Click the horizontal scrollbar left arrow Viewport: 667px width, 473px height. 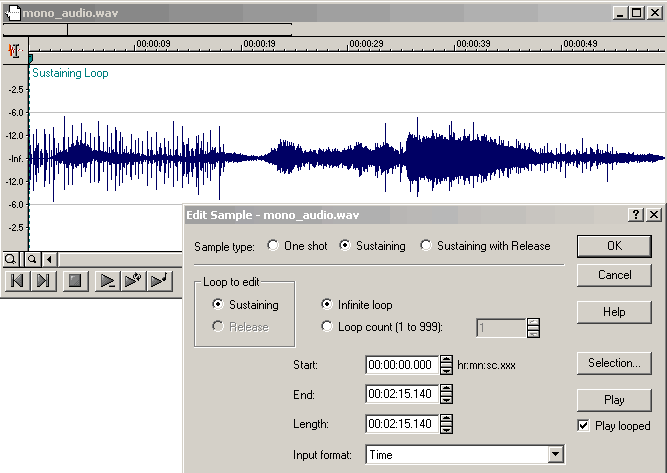(x=50, y=259)
